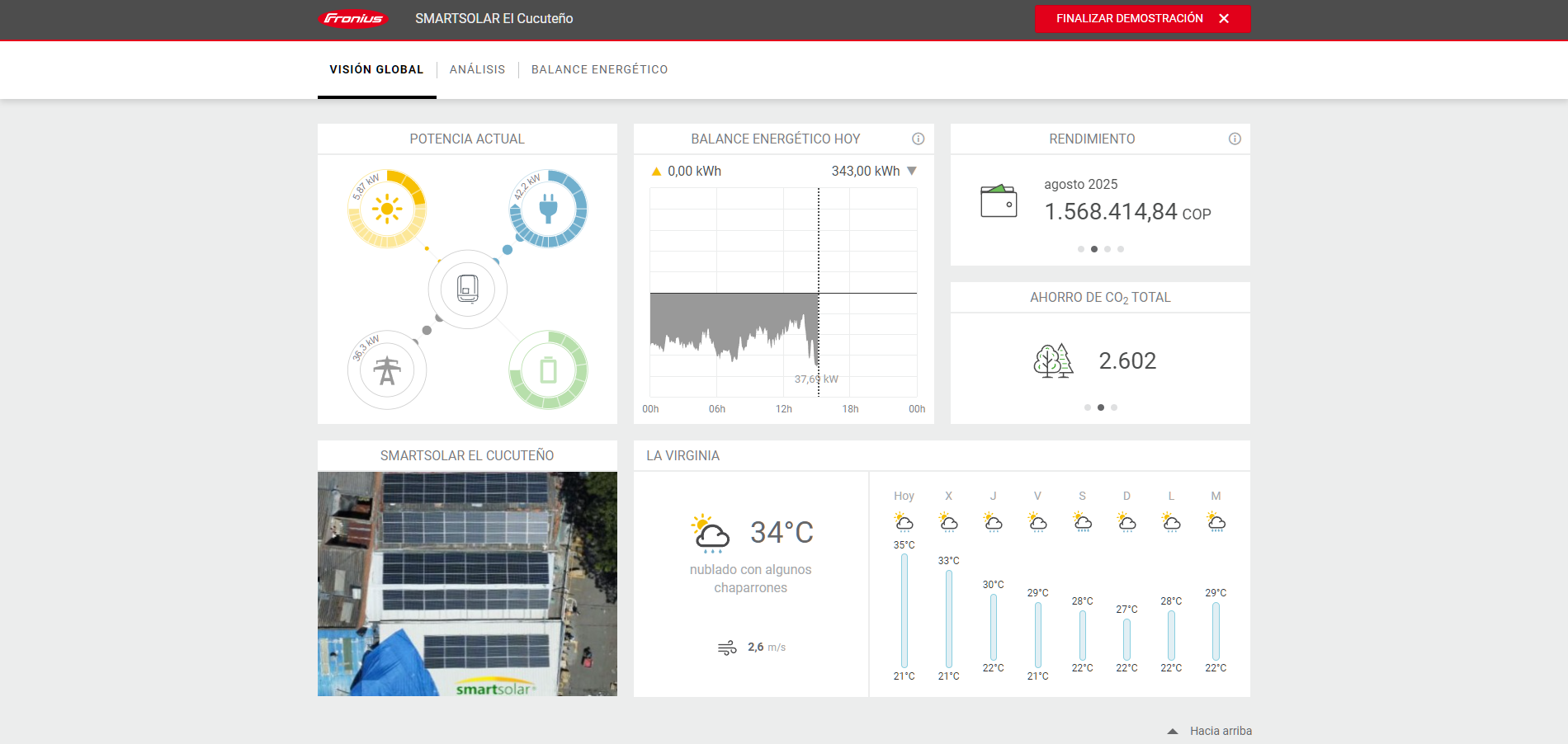
Task: Click the CO2 savings trees icon
Action: pos(1053,361)
